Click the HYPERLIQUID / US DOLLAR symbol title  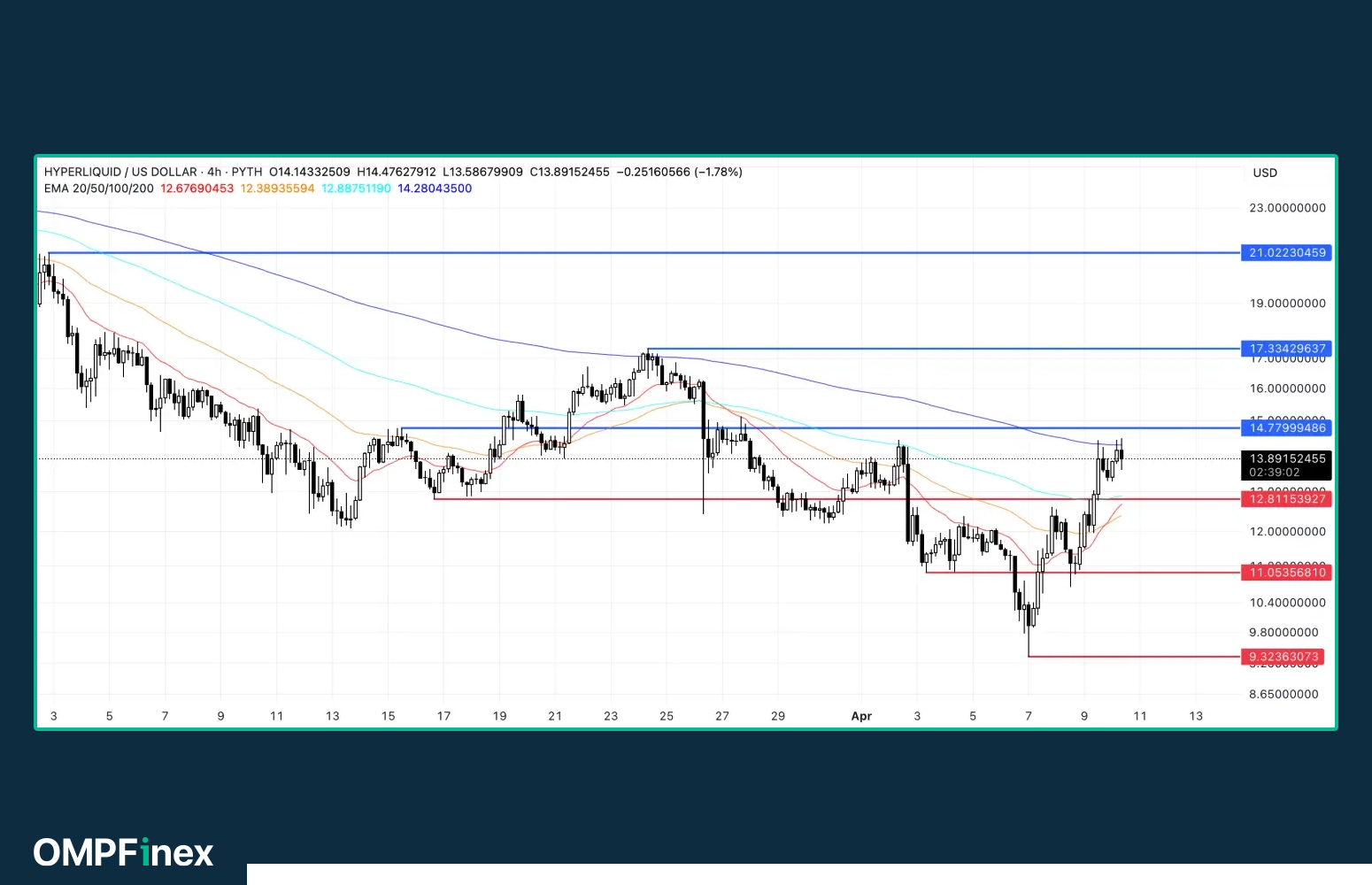click(x=120, y=172)
